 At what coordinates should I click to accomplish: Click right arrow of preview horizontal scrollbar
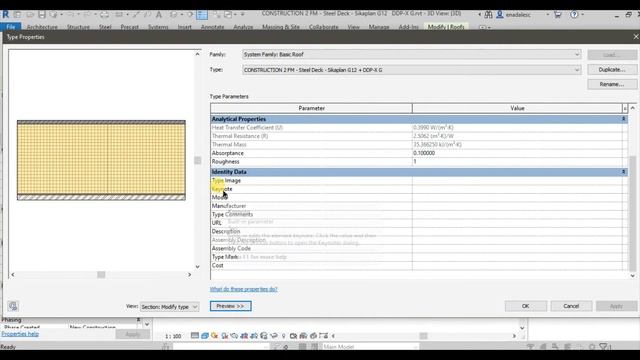point(189,275)
